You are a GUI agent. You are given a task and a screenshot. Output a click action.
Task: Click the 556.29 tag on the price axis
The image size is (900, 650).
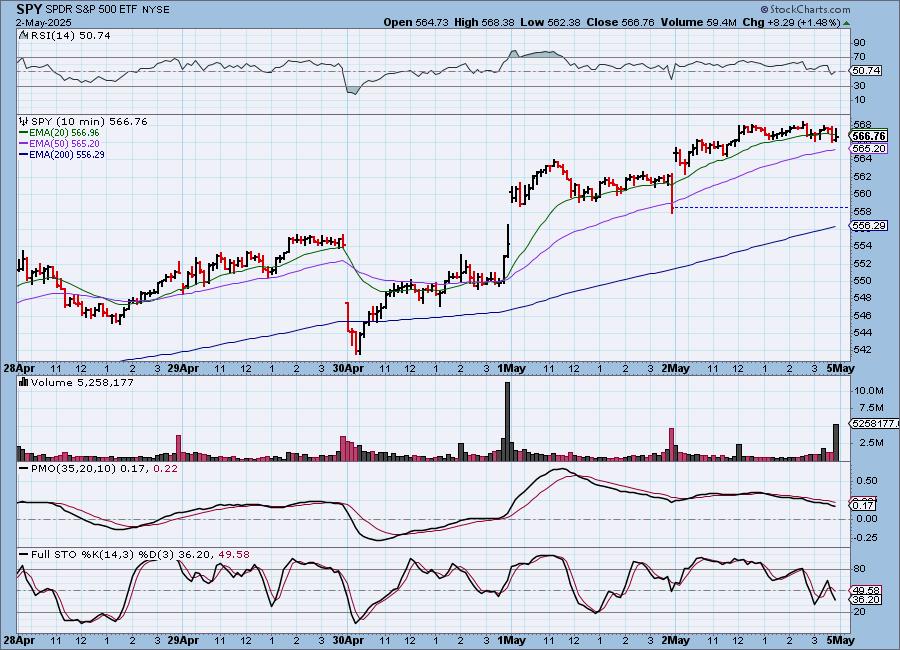pyautogui.click(x=869, y=226)
